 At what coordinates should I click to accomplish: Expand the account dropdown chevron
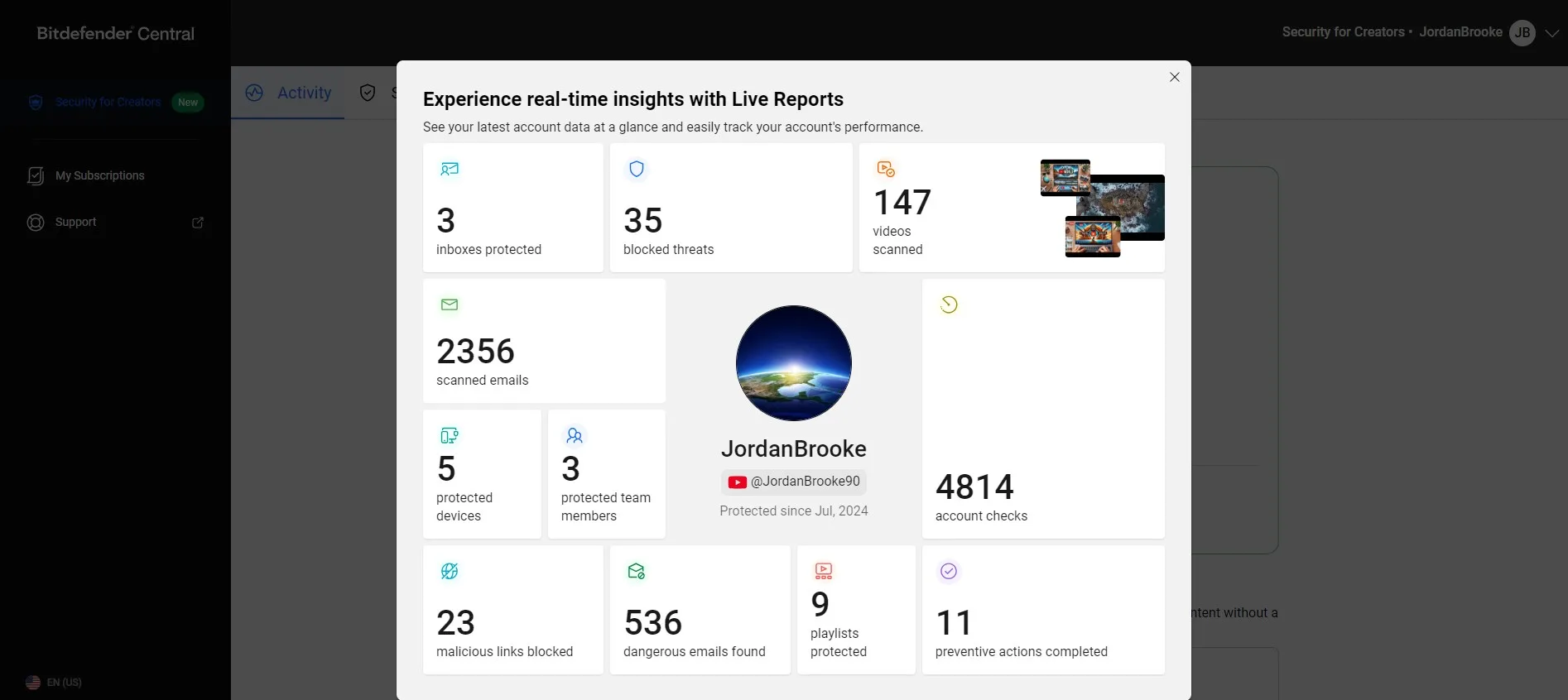coord(1552,33)
